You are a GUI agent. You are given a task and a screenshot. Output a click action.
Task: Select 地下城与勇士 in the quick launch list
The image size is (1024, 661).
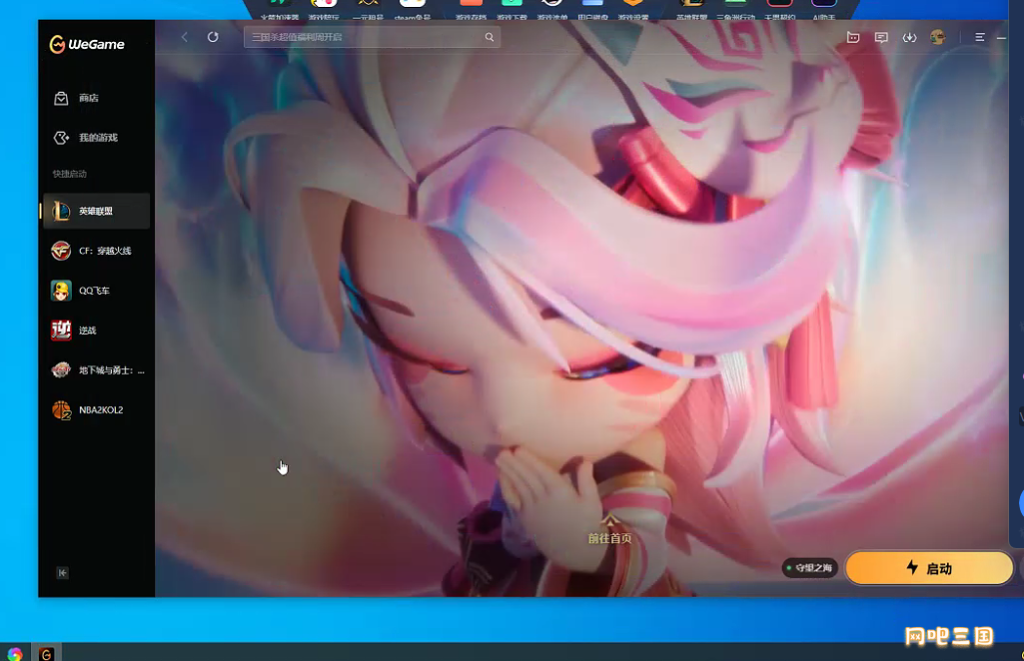pyautogui.click(x=96, y=370)
